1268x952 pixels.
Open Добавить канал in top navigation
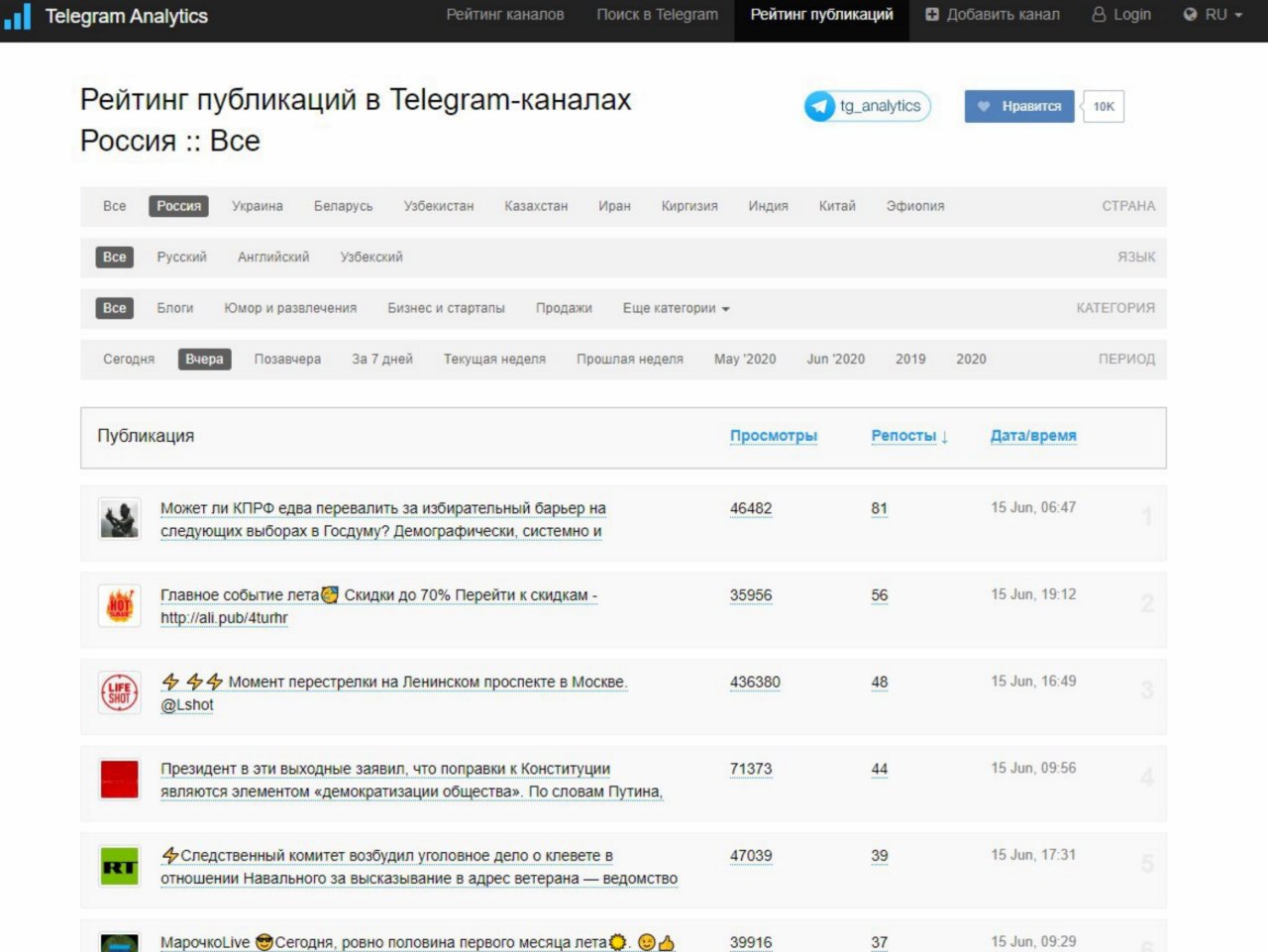pos(993,15)
